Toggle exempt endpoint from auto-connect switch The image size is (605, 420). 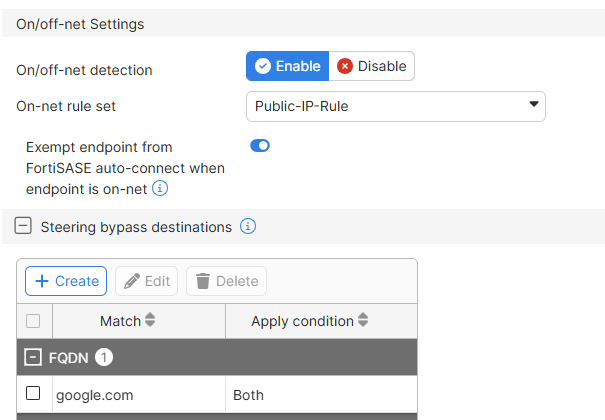pyautogui.click(x=260, y=146)
